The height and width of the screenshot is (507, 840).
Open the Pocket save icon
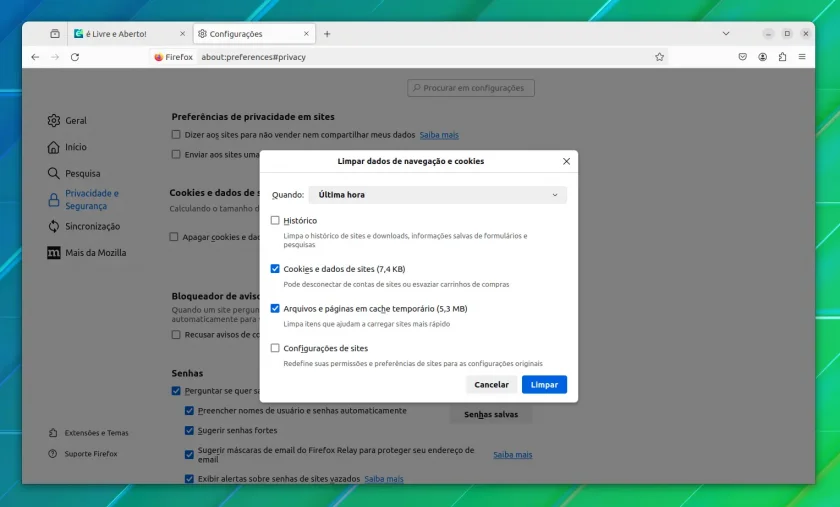(x=742, y=57)
